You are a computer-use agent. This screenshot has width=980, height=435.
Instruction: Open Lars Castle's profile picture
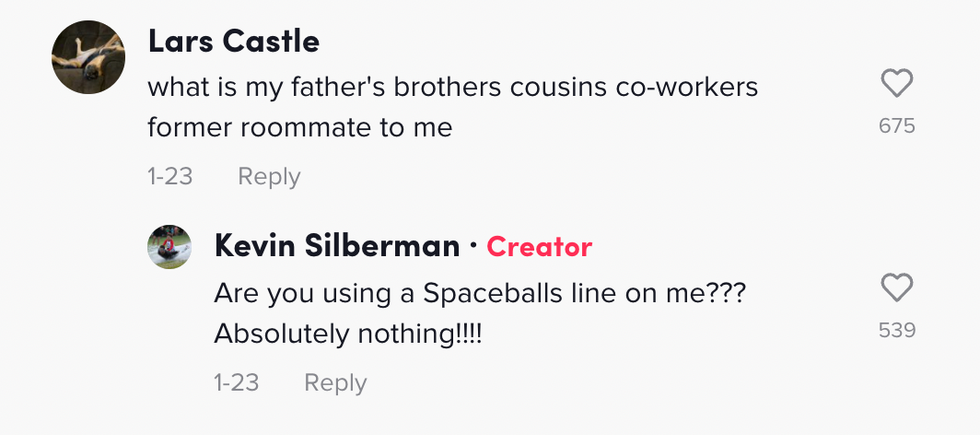[x=88, y=57]
